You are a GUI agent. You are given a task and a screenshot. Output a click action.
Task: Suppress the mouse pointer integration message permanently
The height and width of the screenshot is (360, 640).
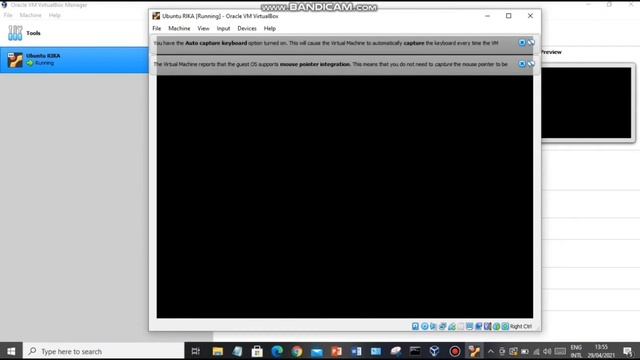pyautogui.click(x=531, y=64)
